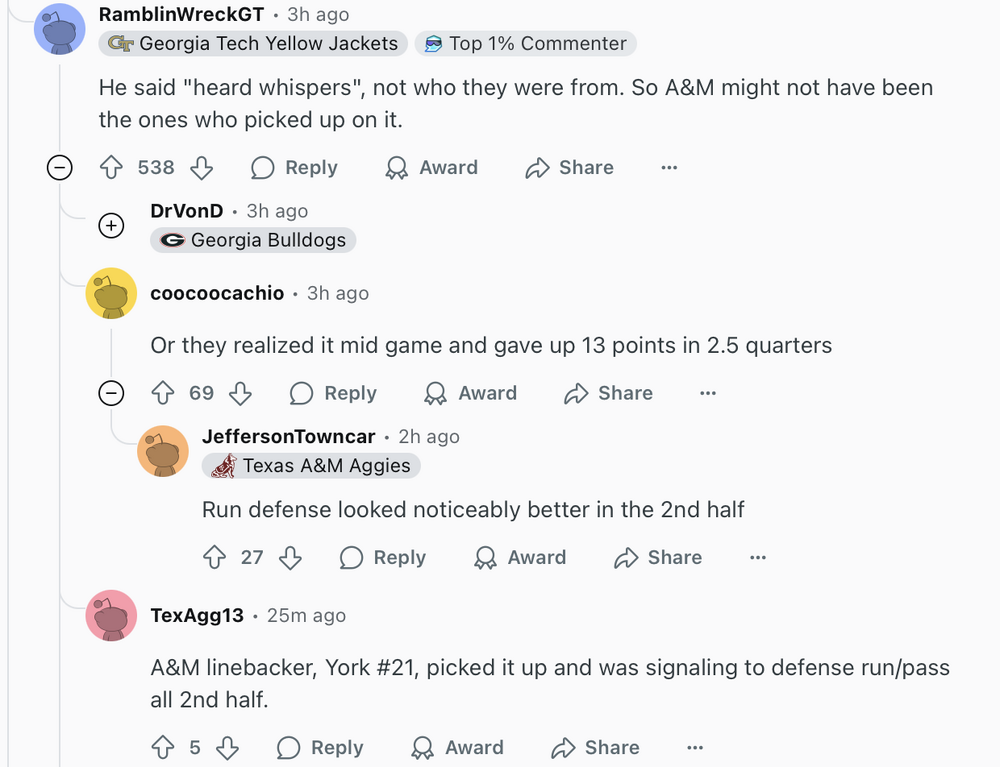Reply to TexAgg13's comment

pos(321,748)
